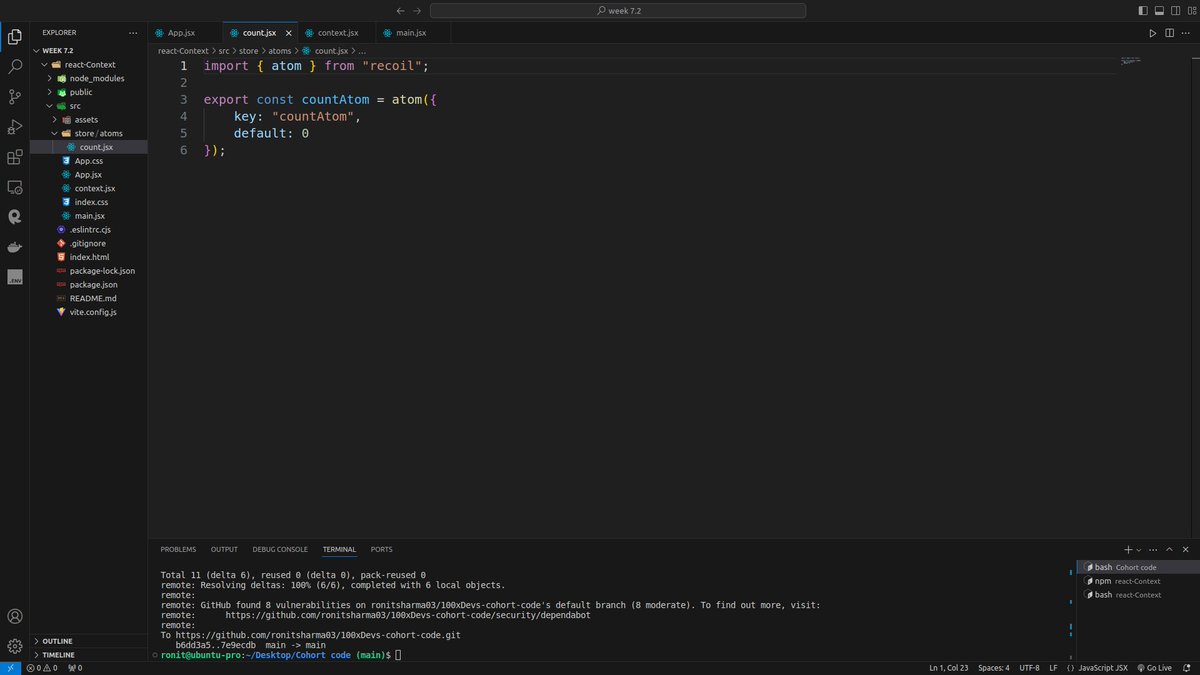Expand the TIMELINE section
The image size is (1200, 675).
89,655
